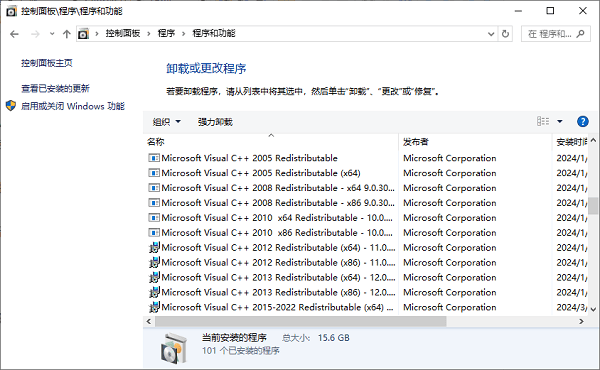The width and height of the screenshot is (600, 370).
Task: Expand the arrow before 控制面板 breadcrumb
Action: click(x=97, y=34)
